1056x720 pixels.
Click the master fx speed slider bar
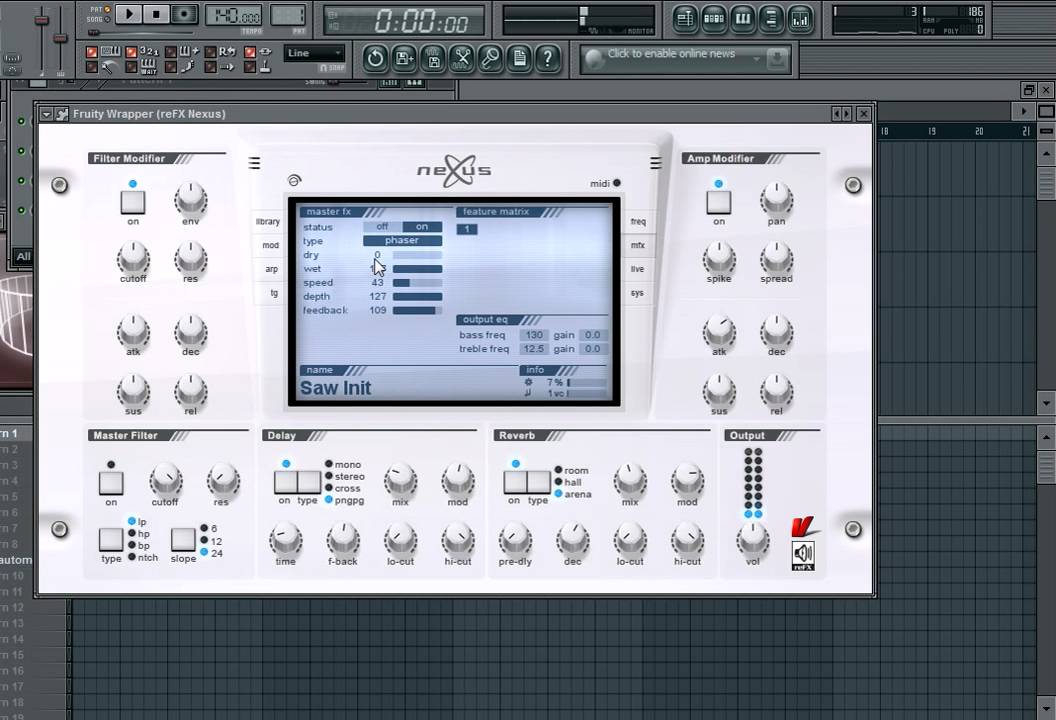(417, 283)
